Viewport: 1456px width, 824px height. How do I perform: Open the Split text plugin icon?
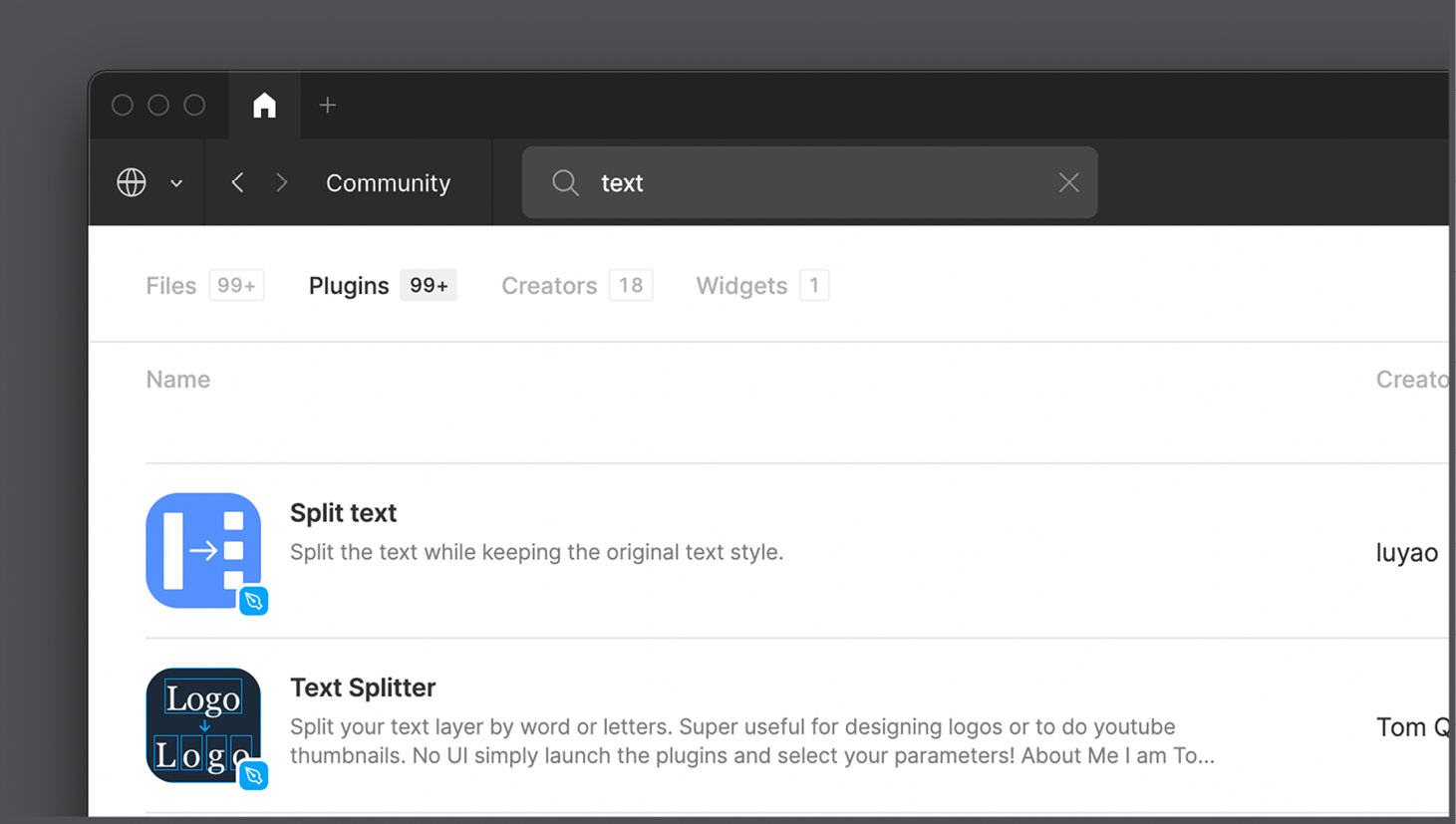click(x=203, y=550)
